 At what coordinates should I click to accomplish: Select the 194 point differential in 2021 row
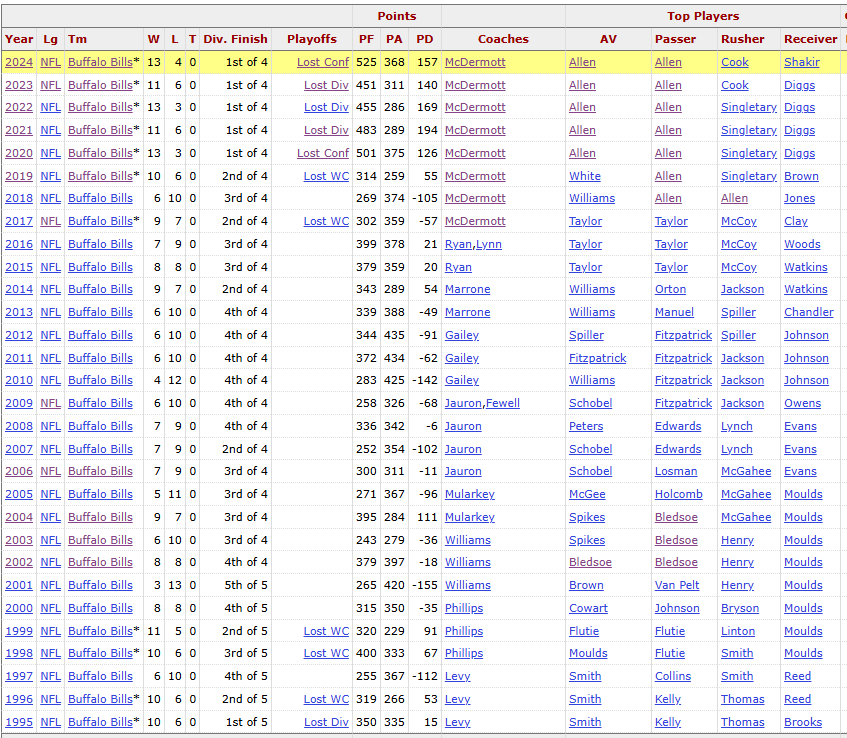tap(427, 130)
